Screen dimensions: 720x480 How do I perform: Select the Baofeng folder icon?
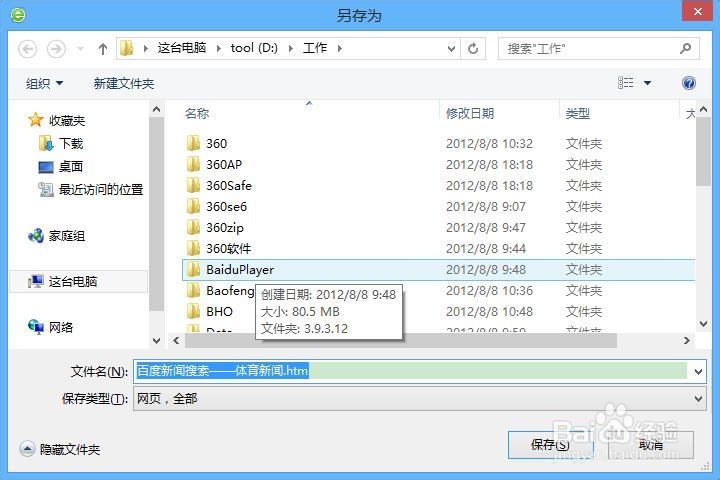click(x=193, y=290)
